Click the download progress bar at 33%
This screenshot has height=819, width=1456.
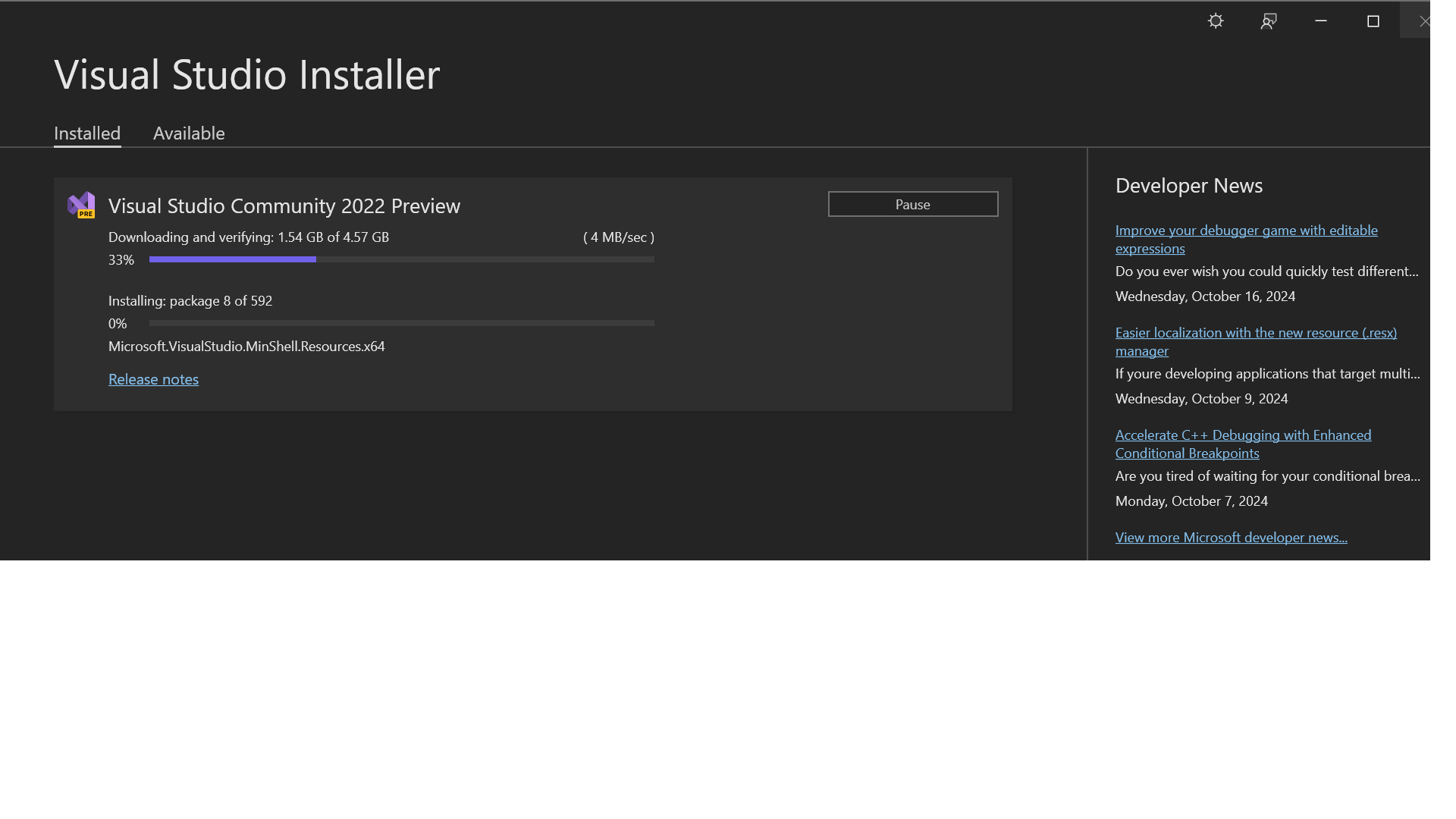coord(402,259)
